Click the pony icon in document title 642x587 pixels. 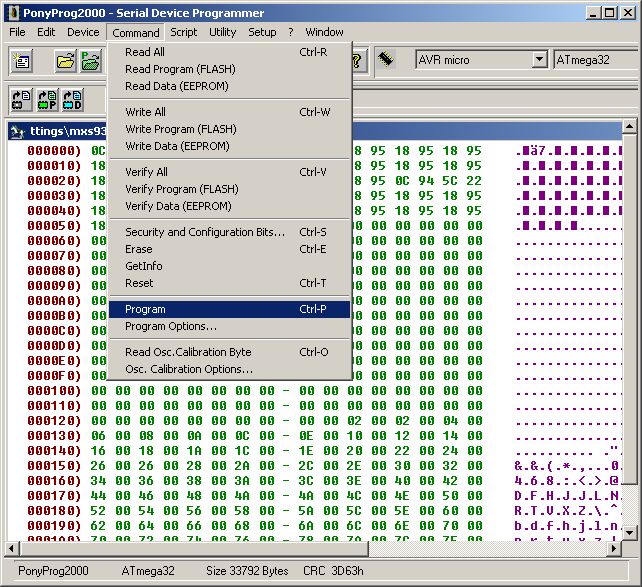click(17, 131)
